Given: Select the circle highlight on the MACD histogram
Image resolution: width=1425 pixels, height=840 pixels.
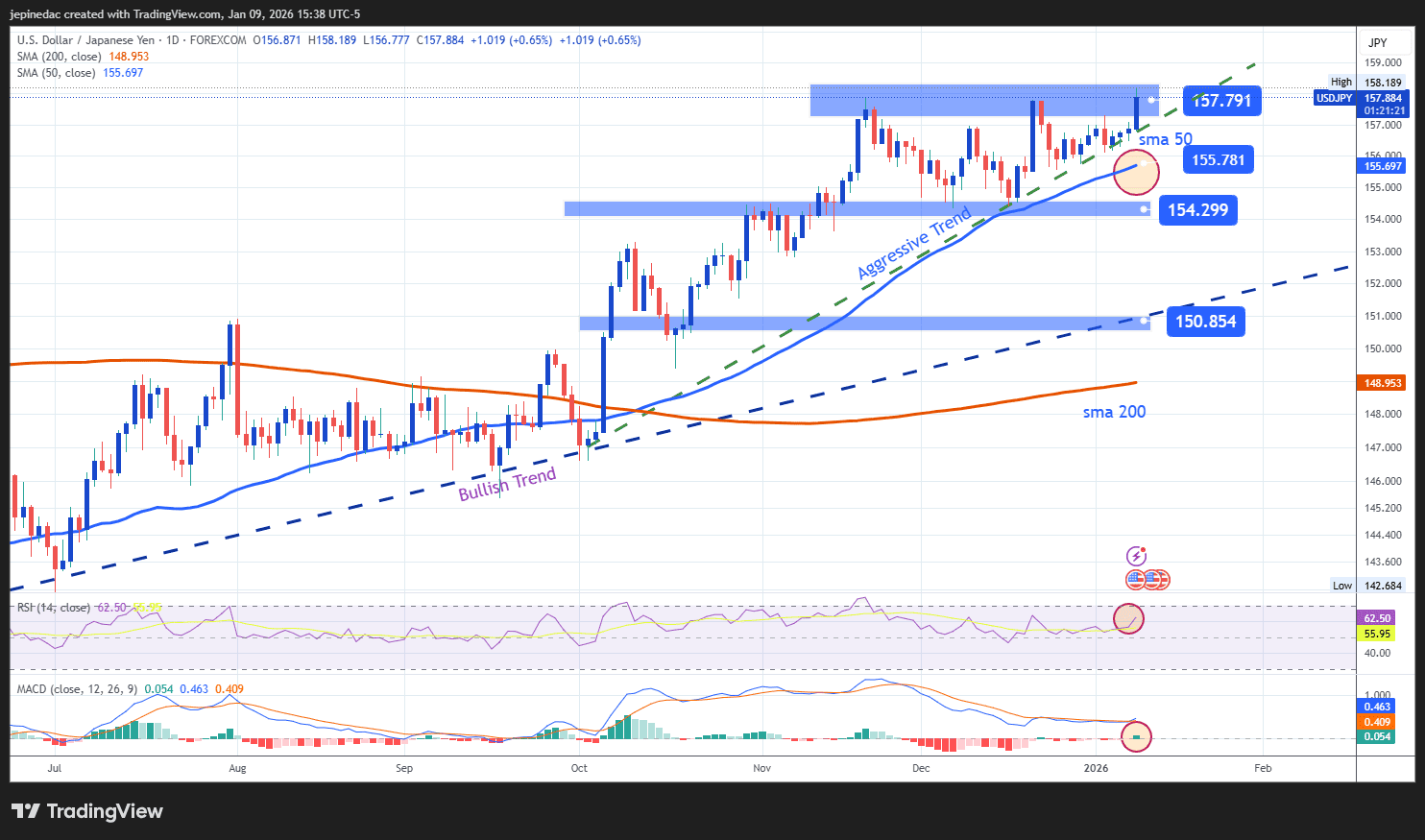Looking at the screenshot, I should [x=1136, y=737].
